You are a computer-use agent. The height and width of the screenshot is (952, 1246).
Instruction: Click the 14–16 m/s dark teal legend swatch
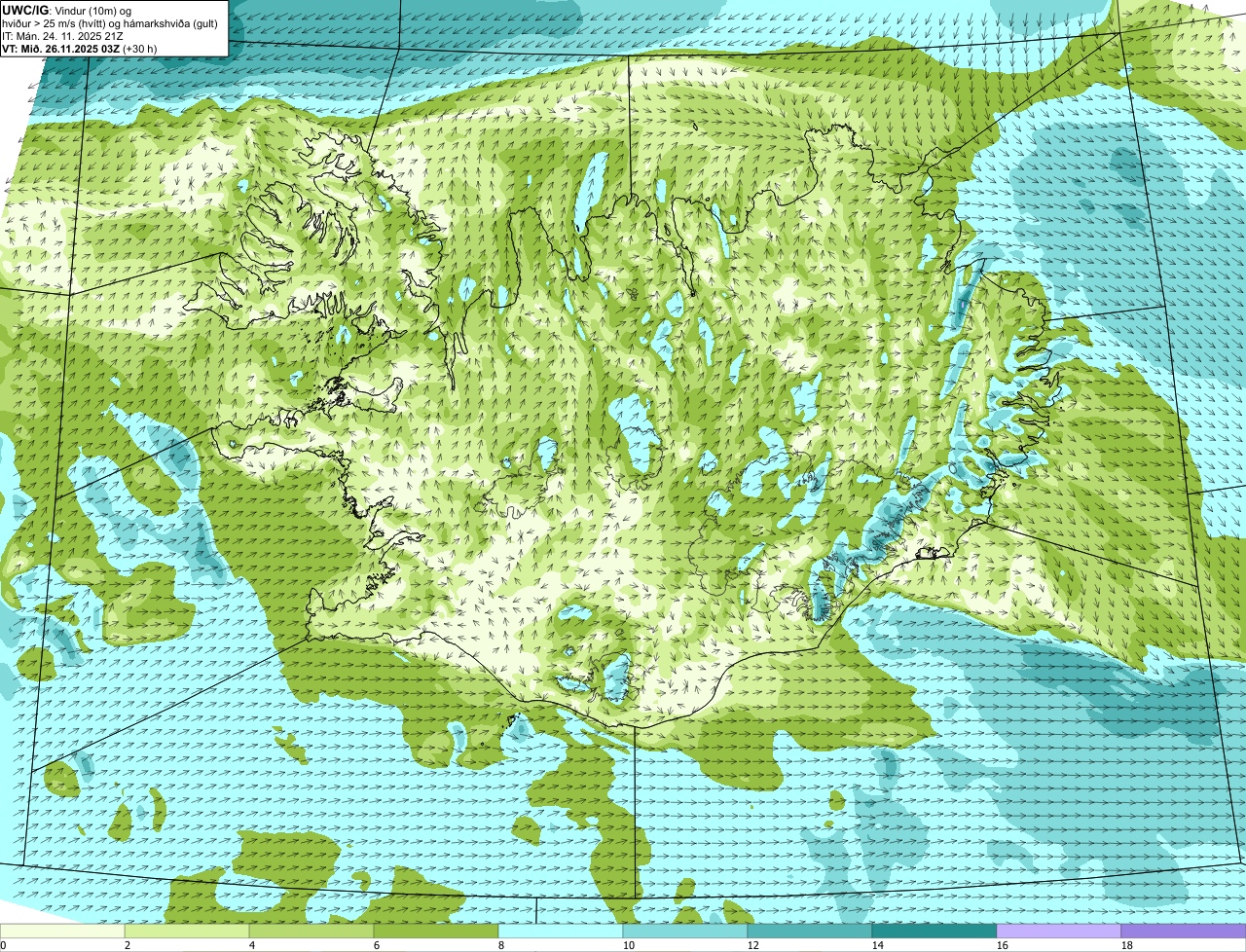(934, 931)
